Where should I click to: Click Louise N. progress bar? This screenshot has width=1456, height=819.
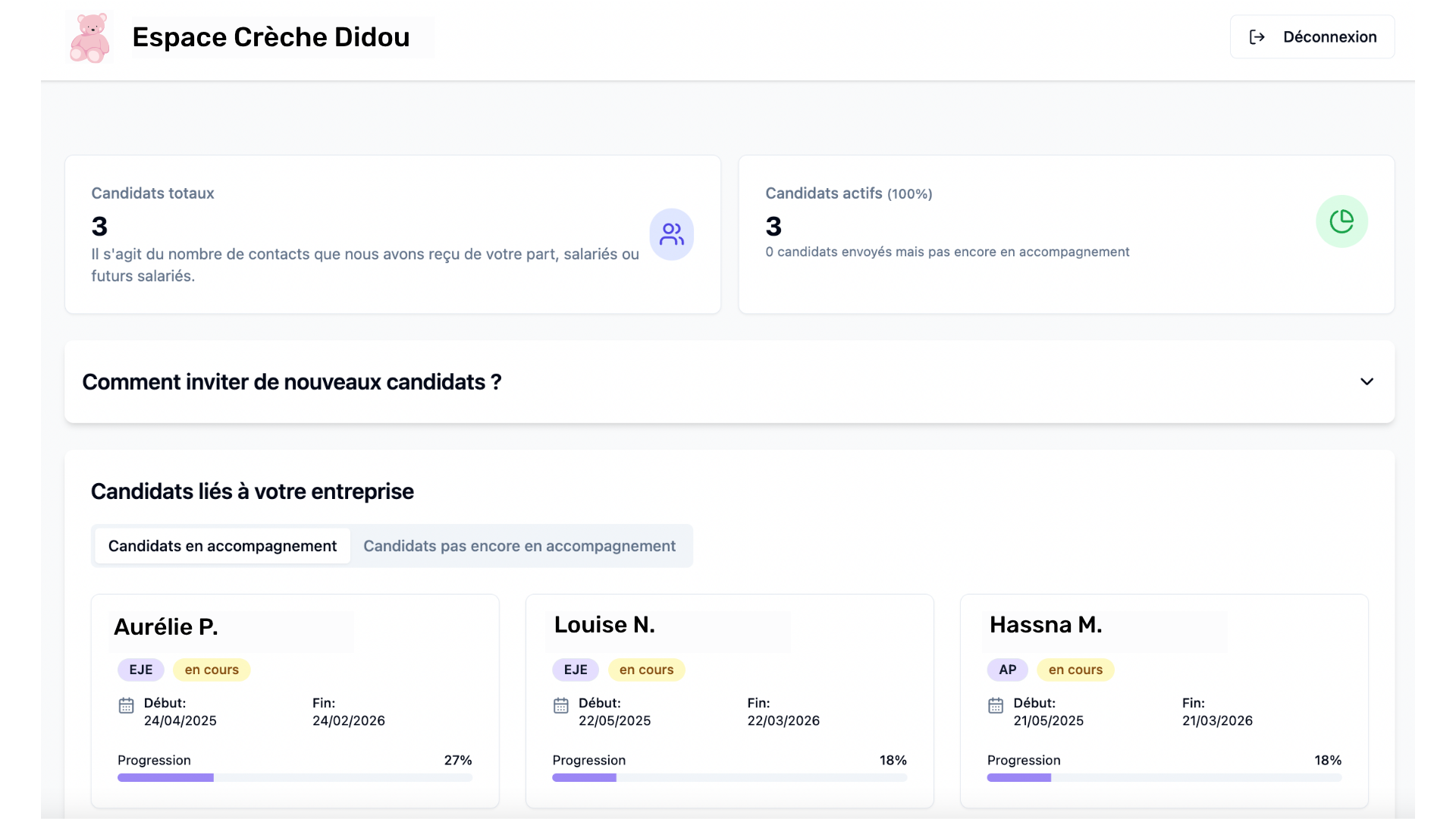click(x=730, y=777)
